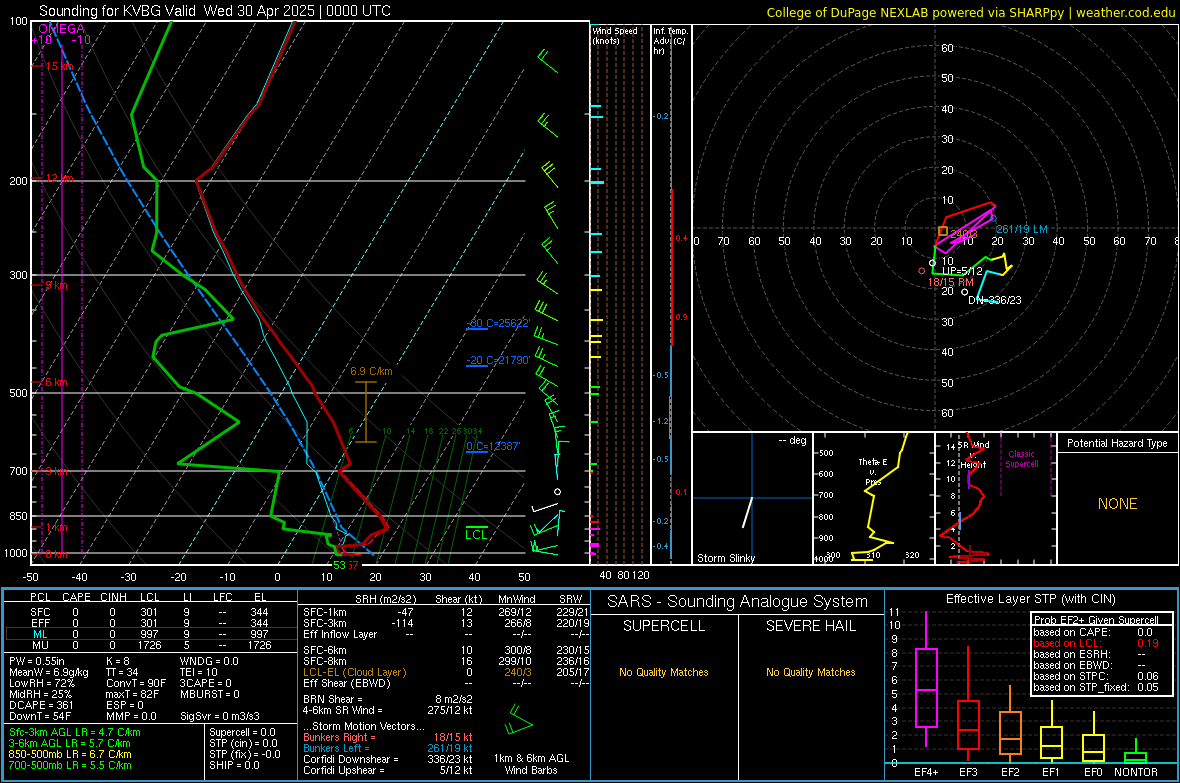1180x783 pixels.
Task: Click the 'NONE' hazard type value
Action: coord(1117,504)
